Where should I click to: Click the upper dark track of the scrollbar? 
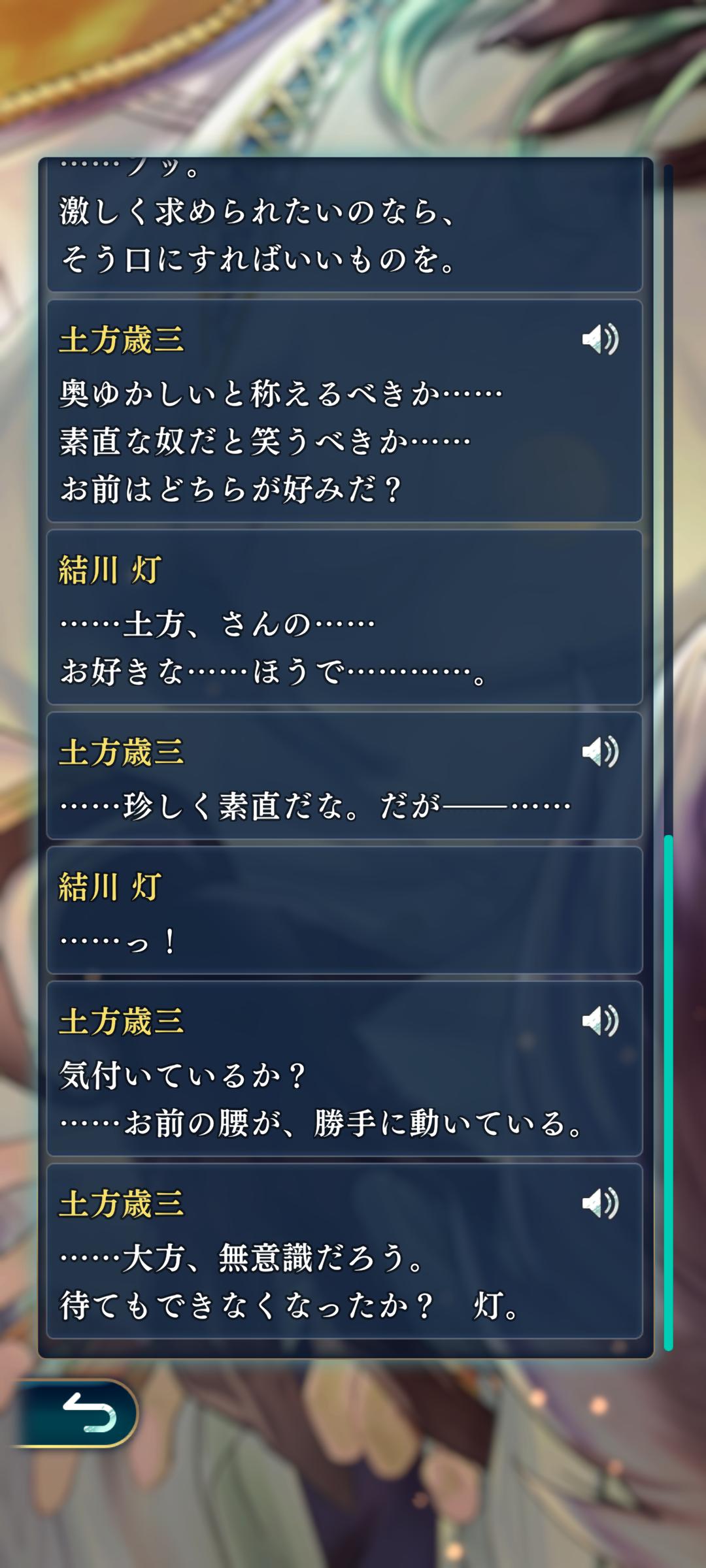click(668, 500)
